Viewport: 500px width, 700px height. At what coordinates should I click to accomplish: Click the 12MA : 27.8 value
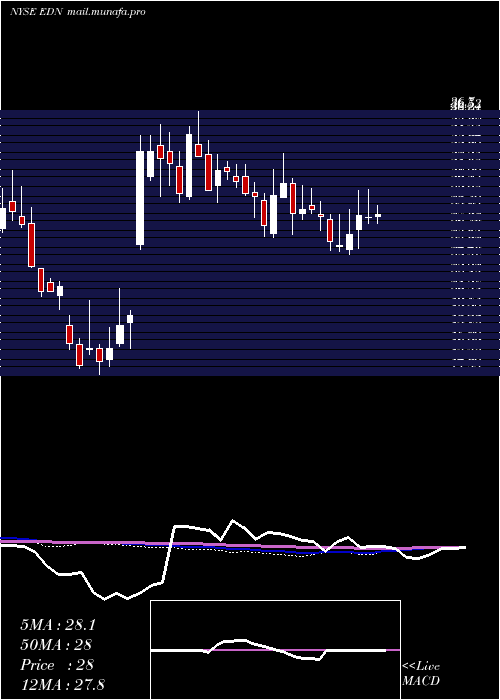pos(62,684)
